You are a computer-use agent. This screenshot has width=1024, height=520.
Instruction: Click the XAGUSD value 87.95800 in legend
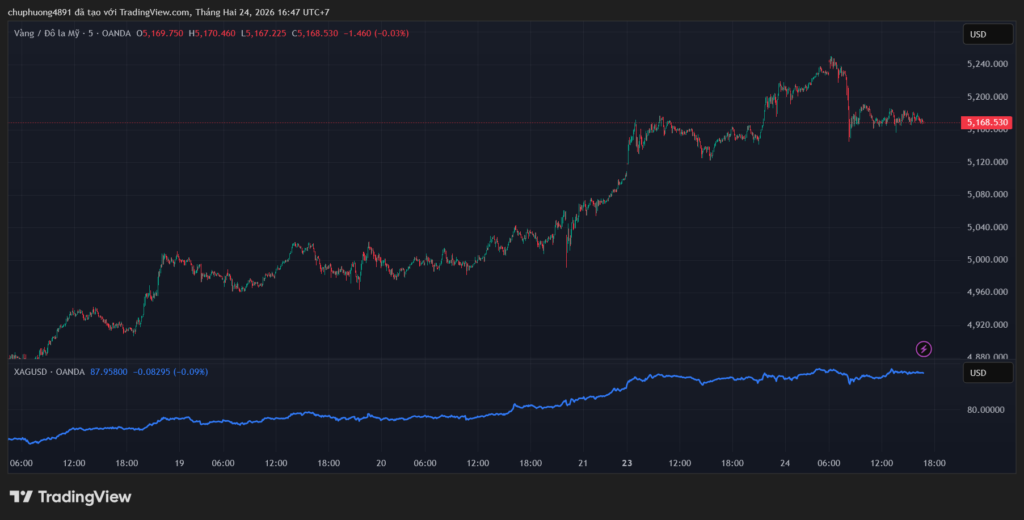tap(108, 372)
